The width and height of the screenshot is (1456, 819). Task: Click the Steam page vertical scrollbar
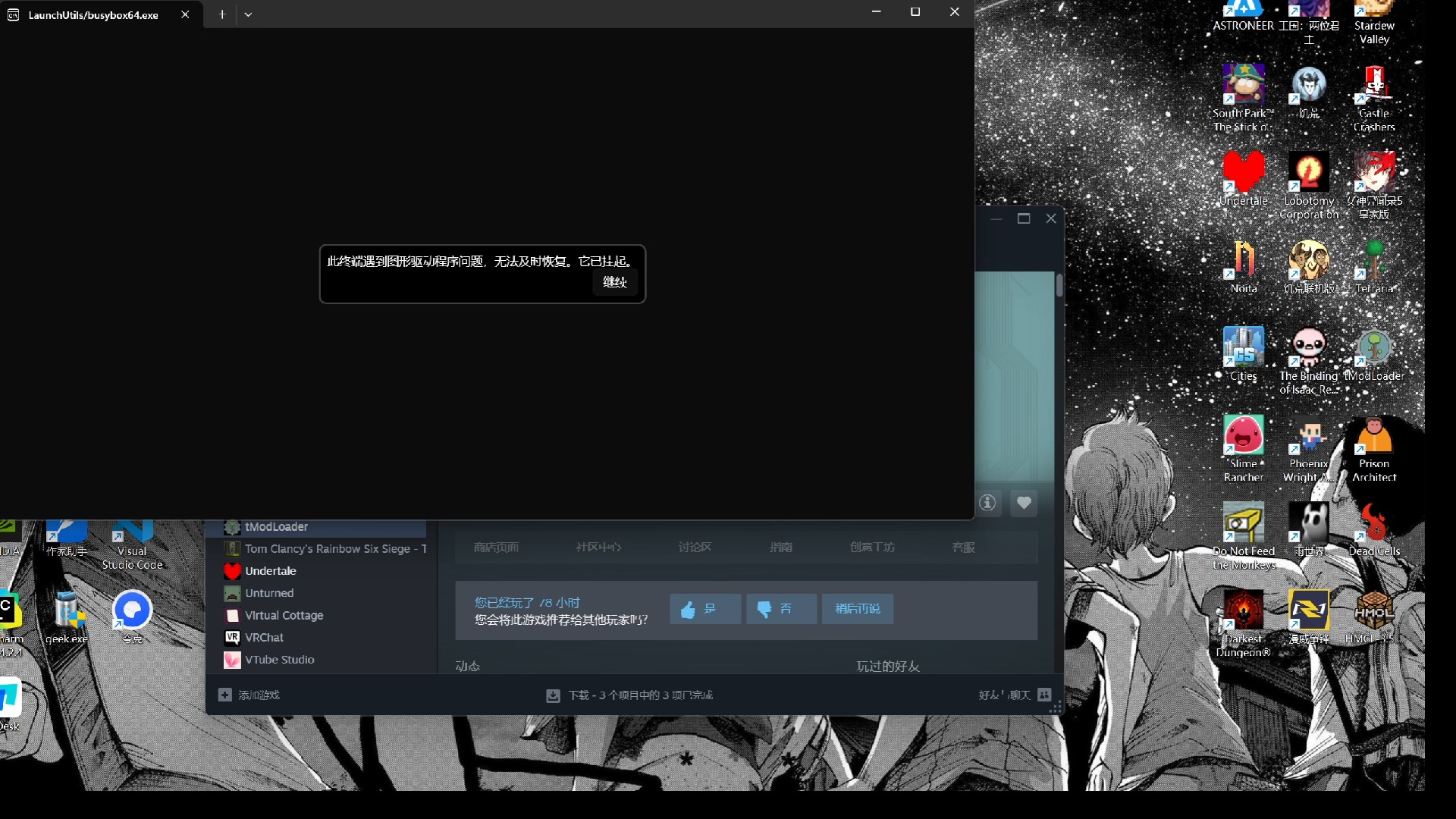click(x=1059, y=287)
